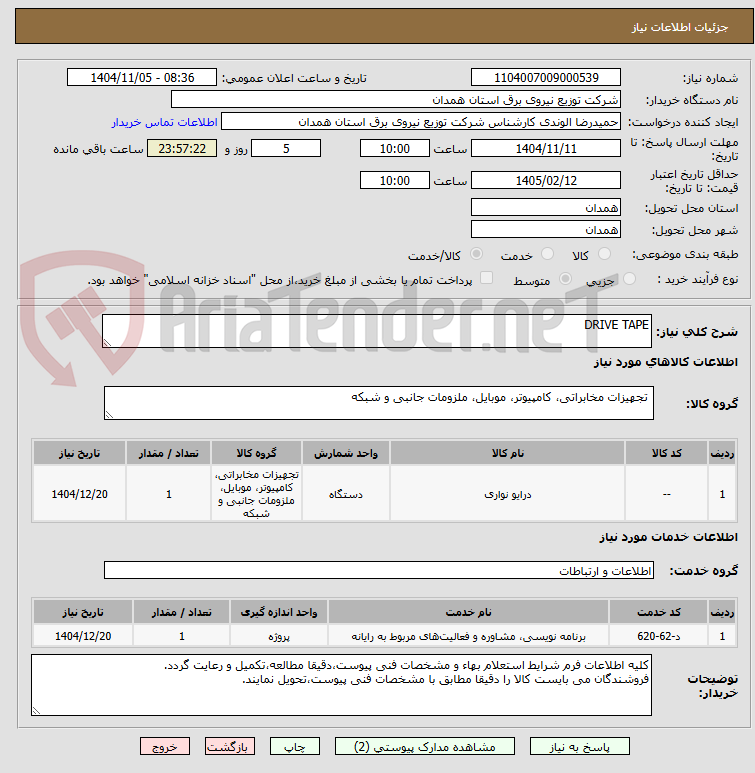Image resolution: width=755 pixels, height=773 pixels.
Task: Toggle the اسناد خزانه اسلامی payment checkbox
Action: tap(487, 278)
